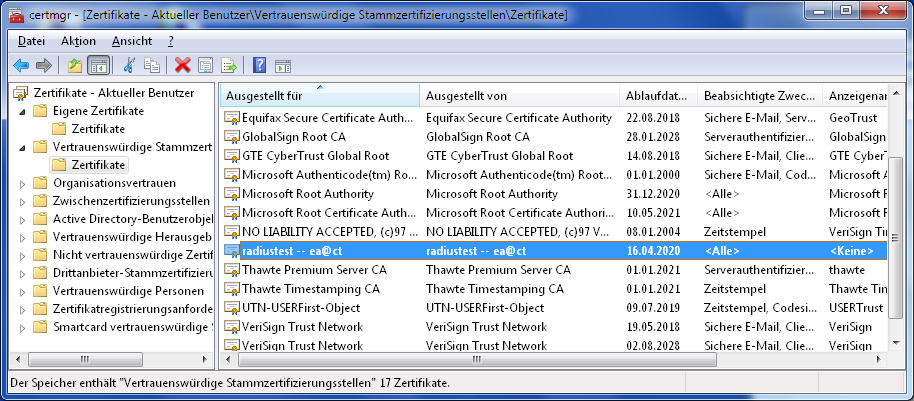Go back with the blue arrow

tap(20, 65)
